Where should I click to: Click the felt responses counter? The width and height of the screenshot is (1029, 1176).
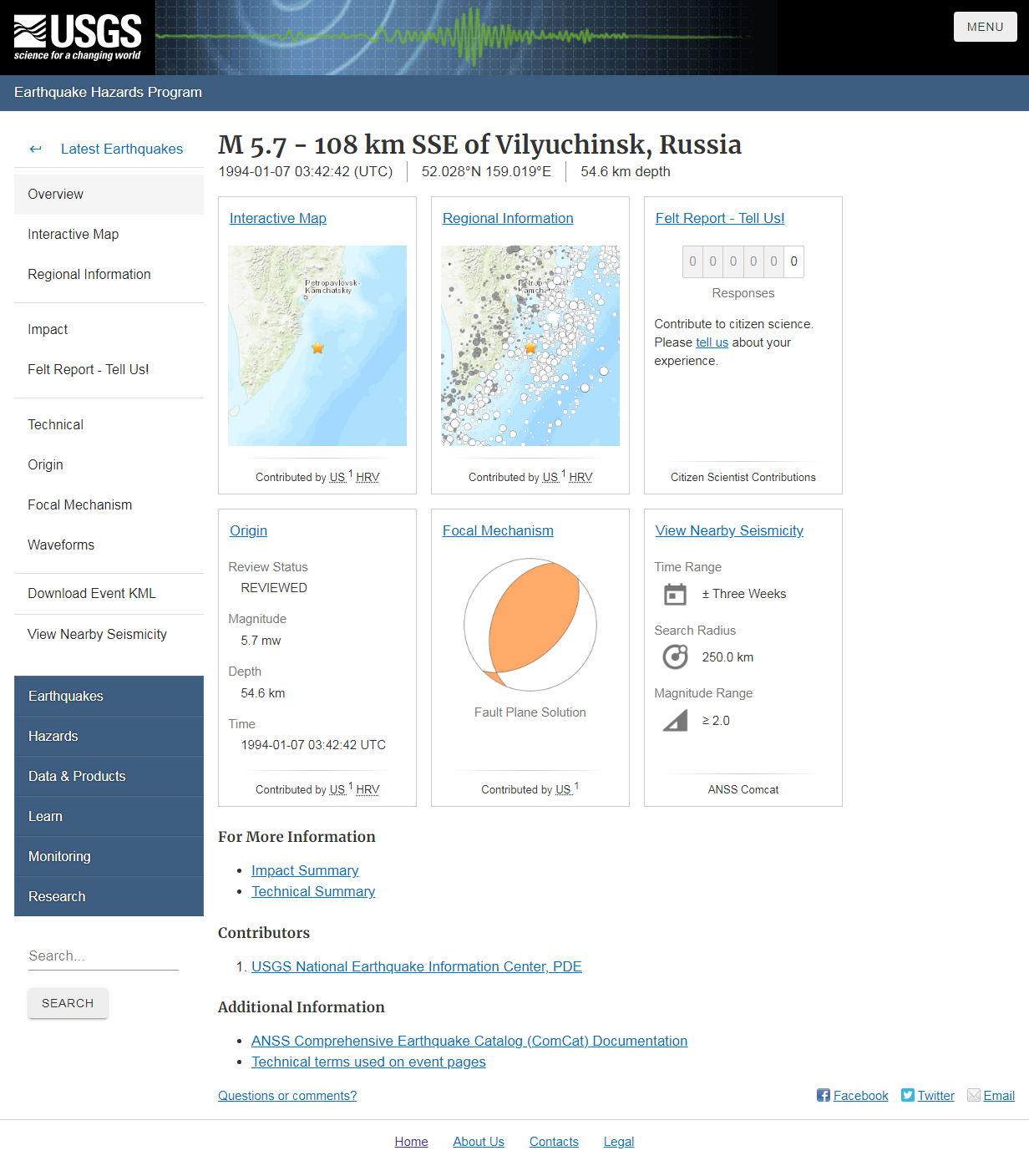click(743, 261)
